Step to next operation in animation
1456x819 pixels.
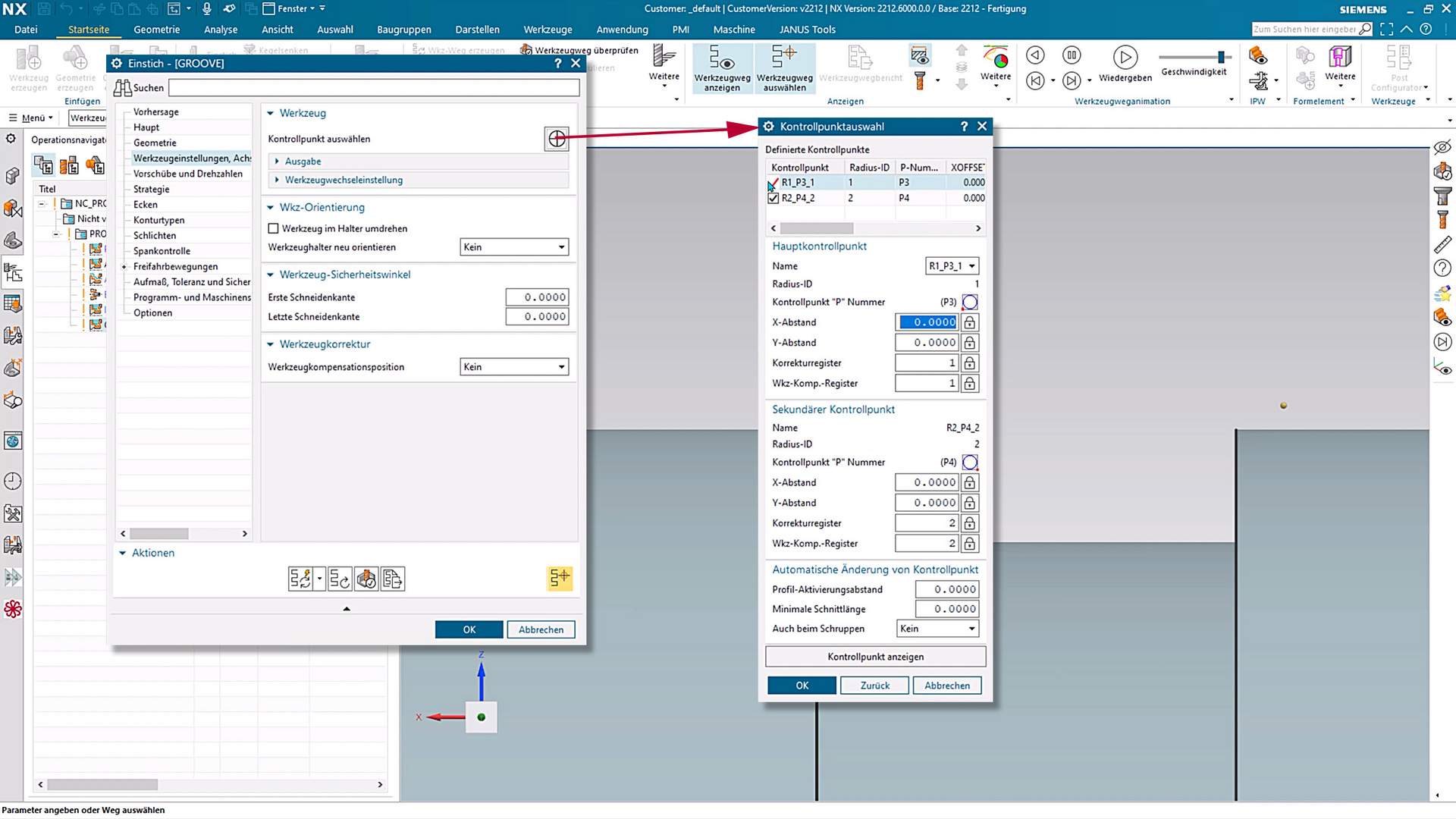coord(1072,80)
